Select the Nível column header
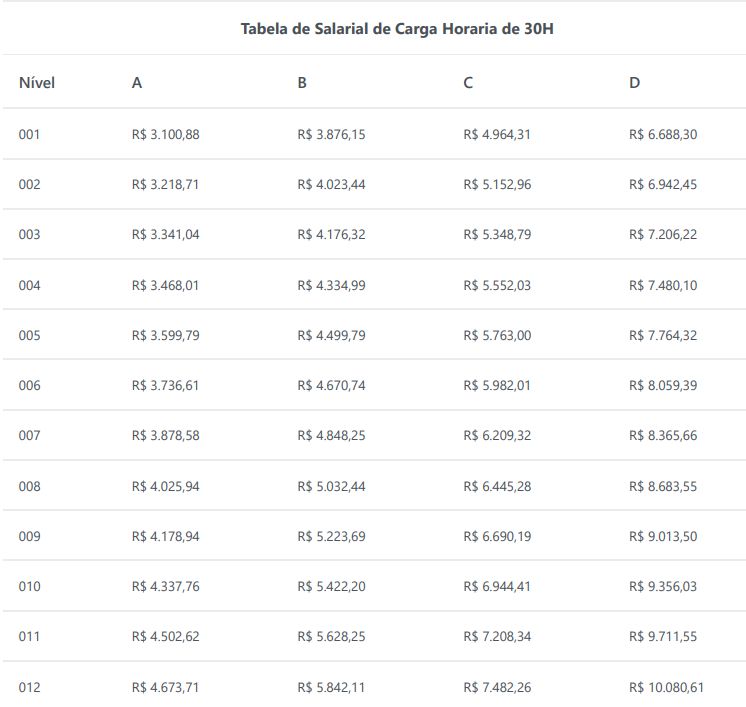The height and width of the screenshot is (707, 746). (36, 82)
